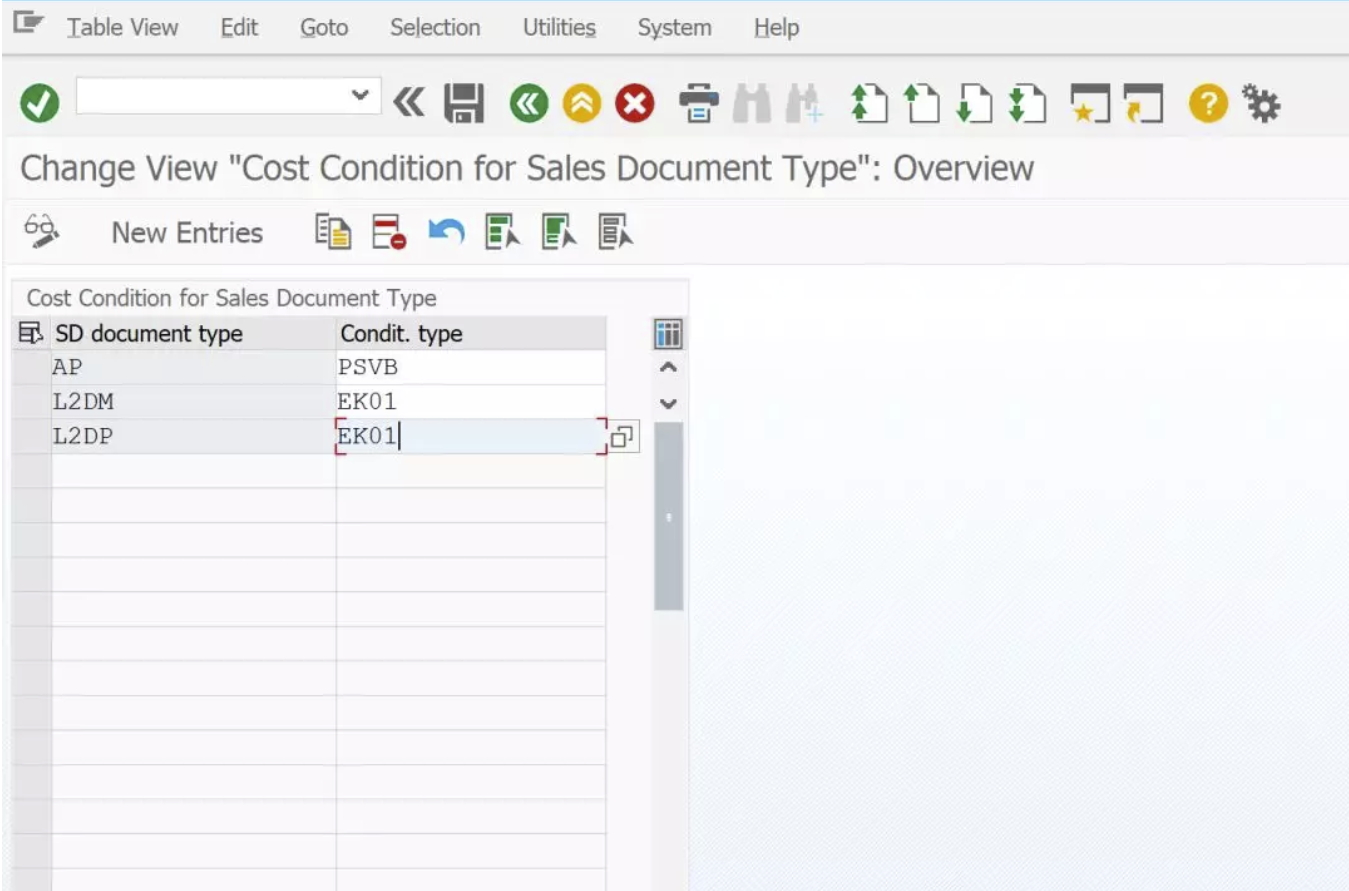Click the PSVB condition type cell
1349x891 pixels.
click(x=471, y=367)
